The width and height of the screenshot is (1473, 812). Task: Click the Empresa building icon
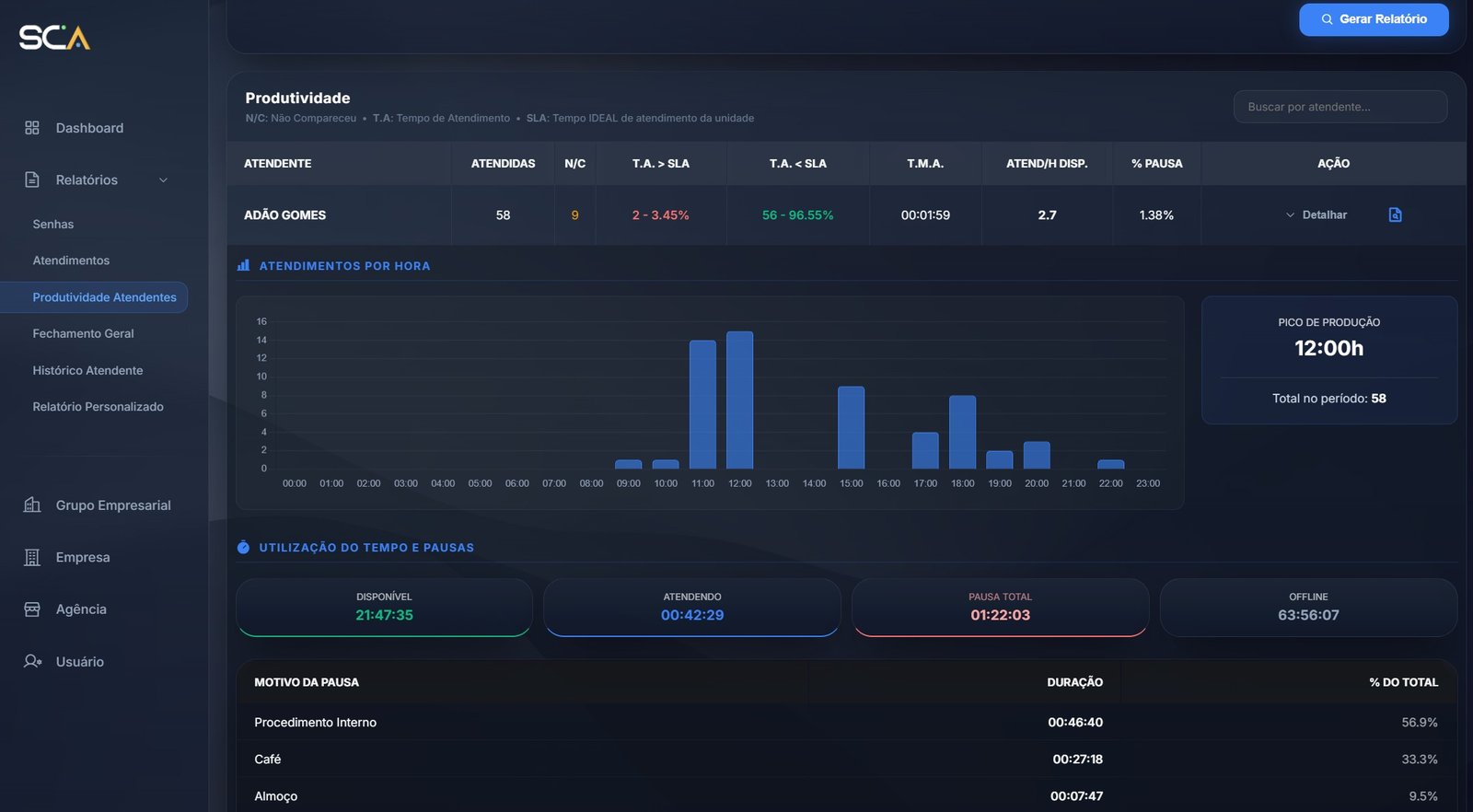click(32, 558)
